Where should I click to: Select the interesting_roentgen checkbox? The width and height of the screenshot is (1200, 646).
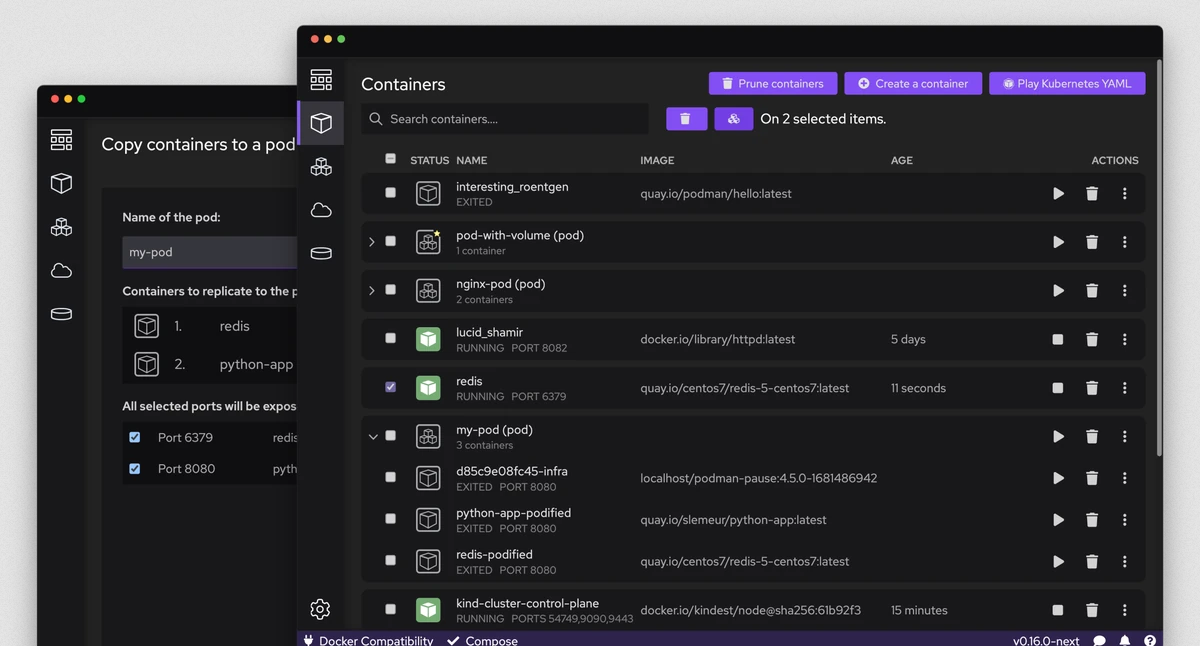[x=390, y=193]
